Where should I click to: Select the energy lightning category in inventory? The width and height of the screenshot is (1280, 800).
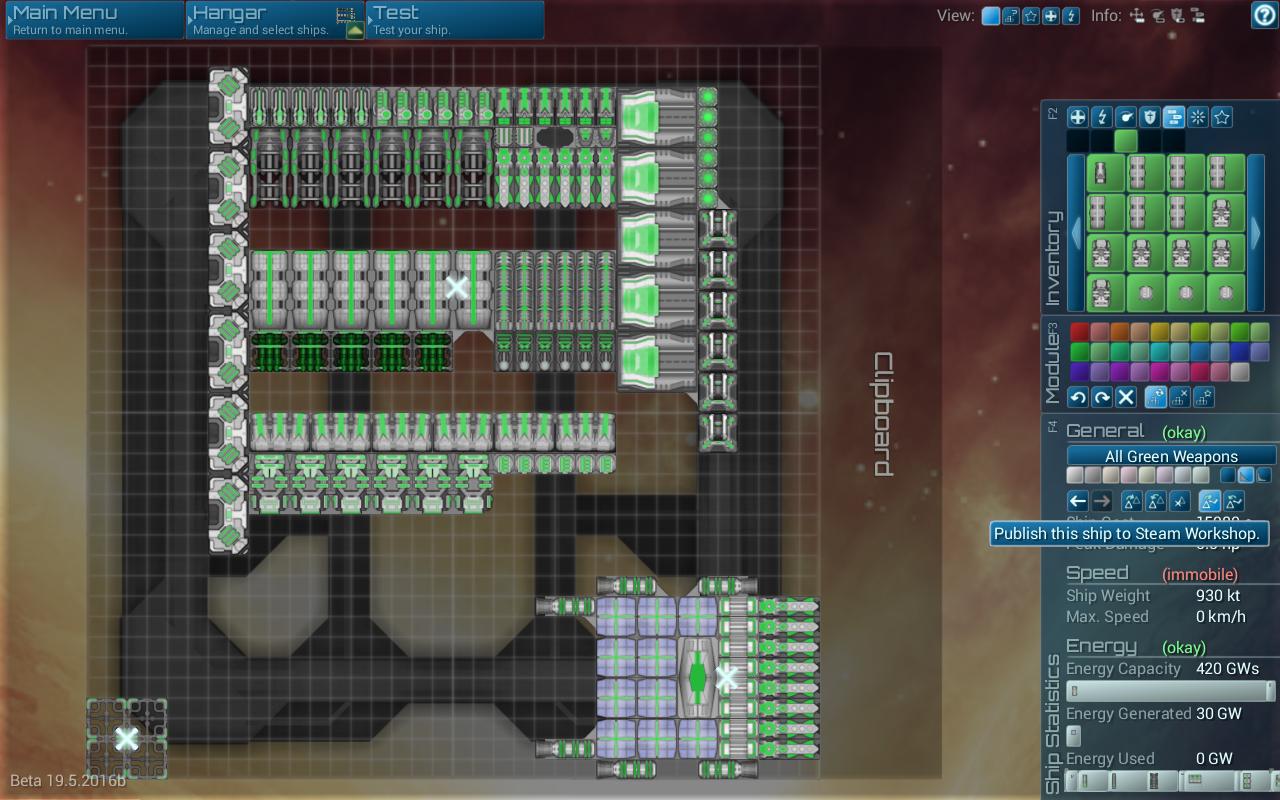[x=1101, y=117]
